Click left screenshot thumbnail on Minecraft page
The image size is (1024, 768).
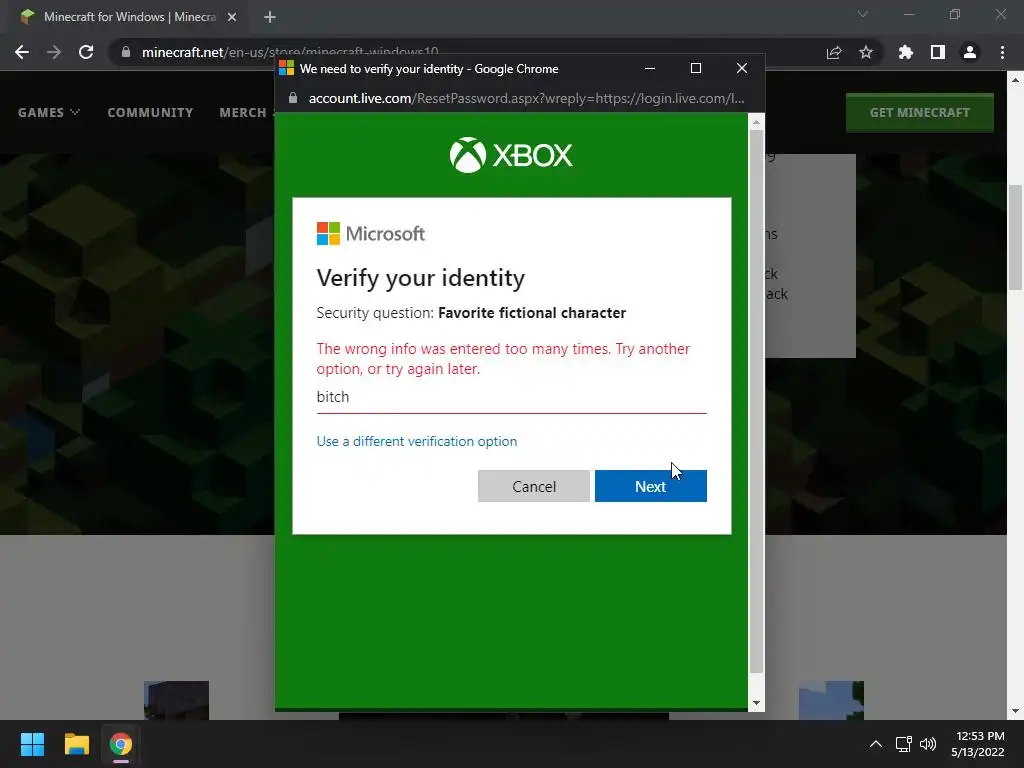pos(176,700)
